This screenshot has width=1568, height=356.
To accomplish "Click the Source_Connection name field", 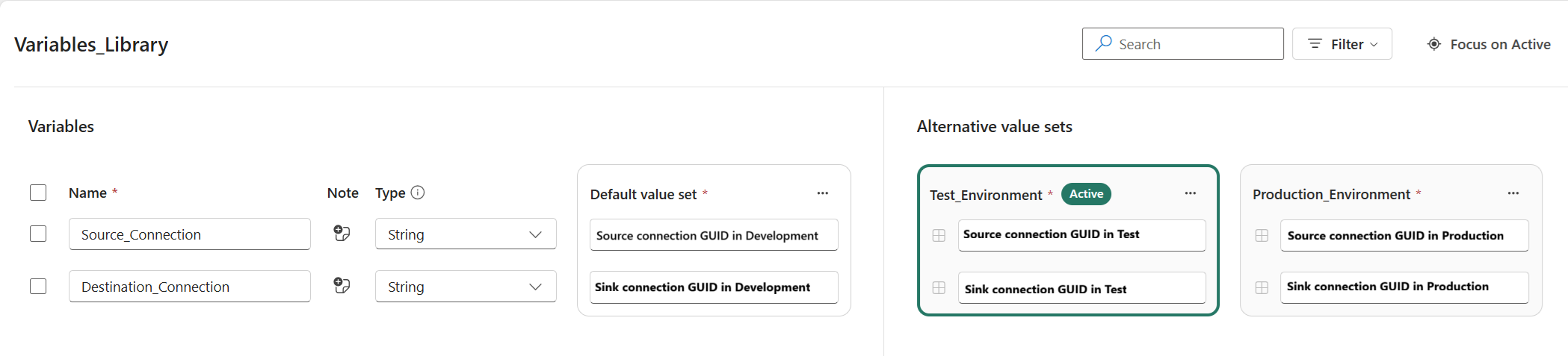I will coord(189,234).
